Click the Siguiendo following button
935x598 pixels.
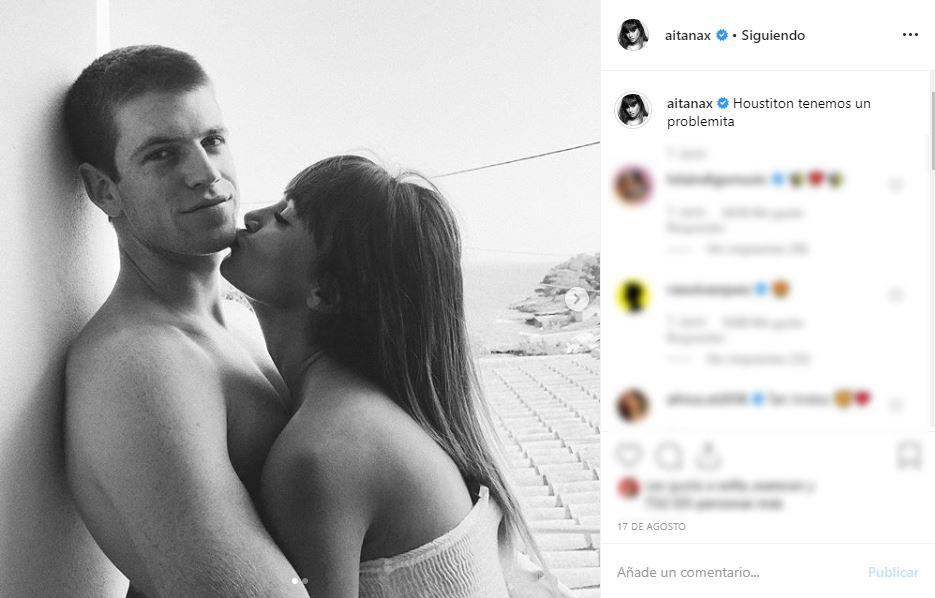[x=773, y=35]
